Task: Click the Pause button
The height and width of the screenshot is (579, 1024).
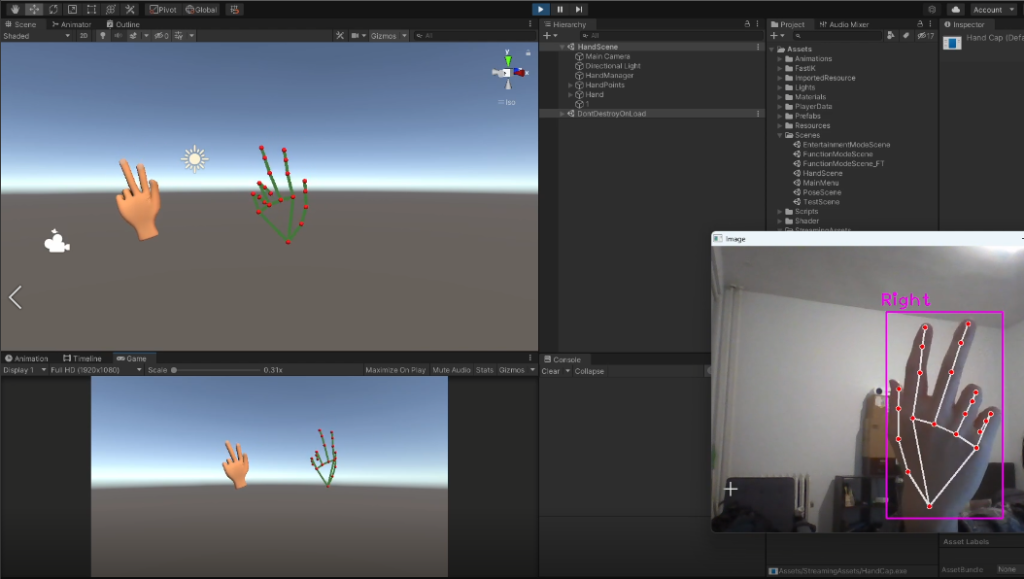Action: pos(560,9)
